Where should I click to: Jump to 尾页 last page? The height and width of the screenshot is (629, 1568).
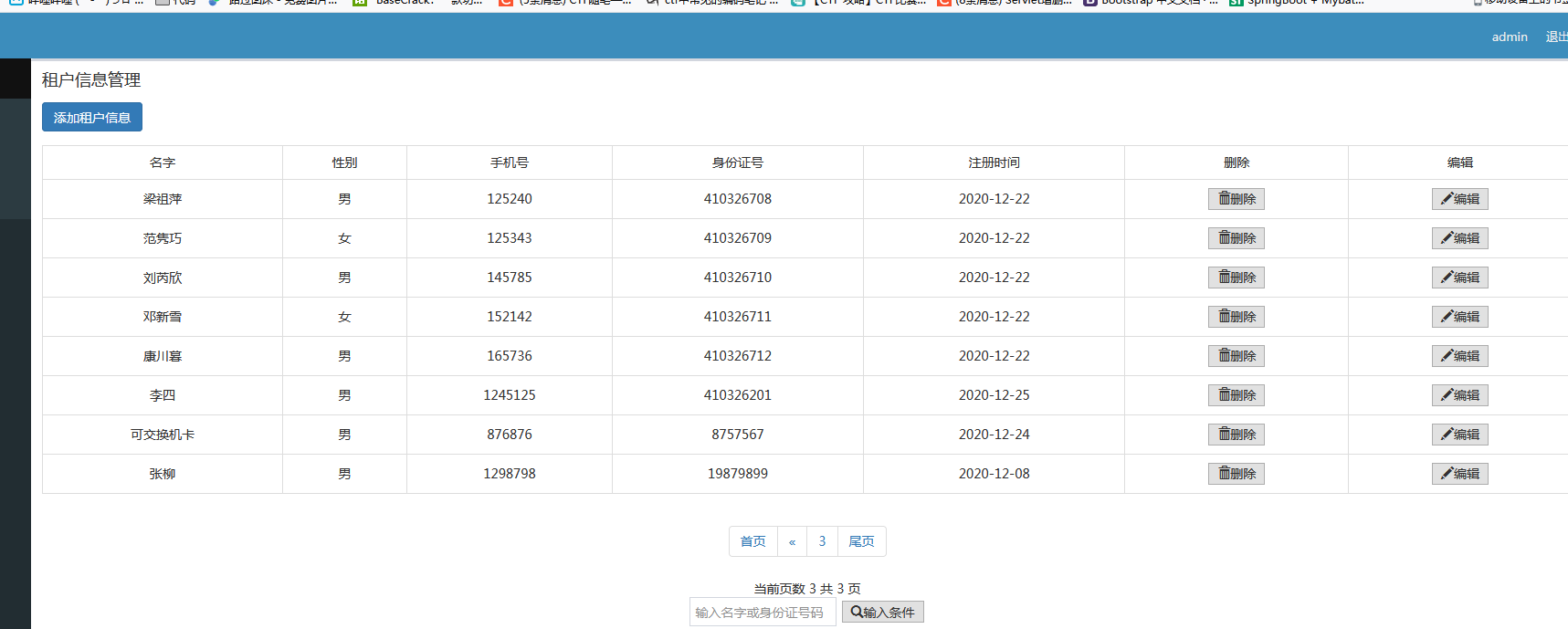(861, 541)
